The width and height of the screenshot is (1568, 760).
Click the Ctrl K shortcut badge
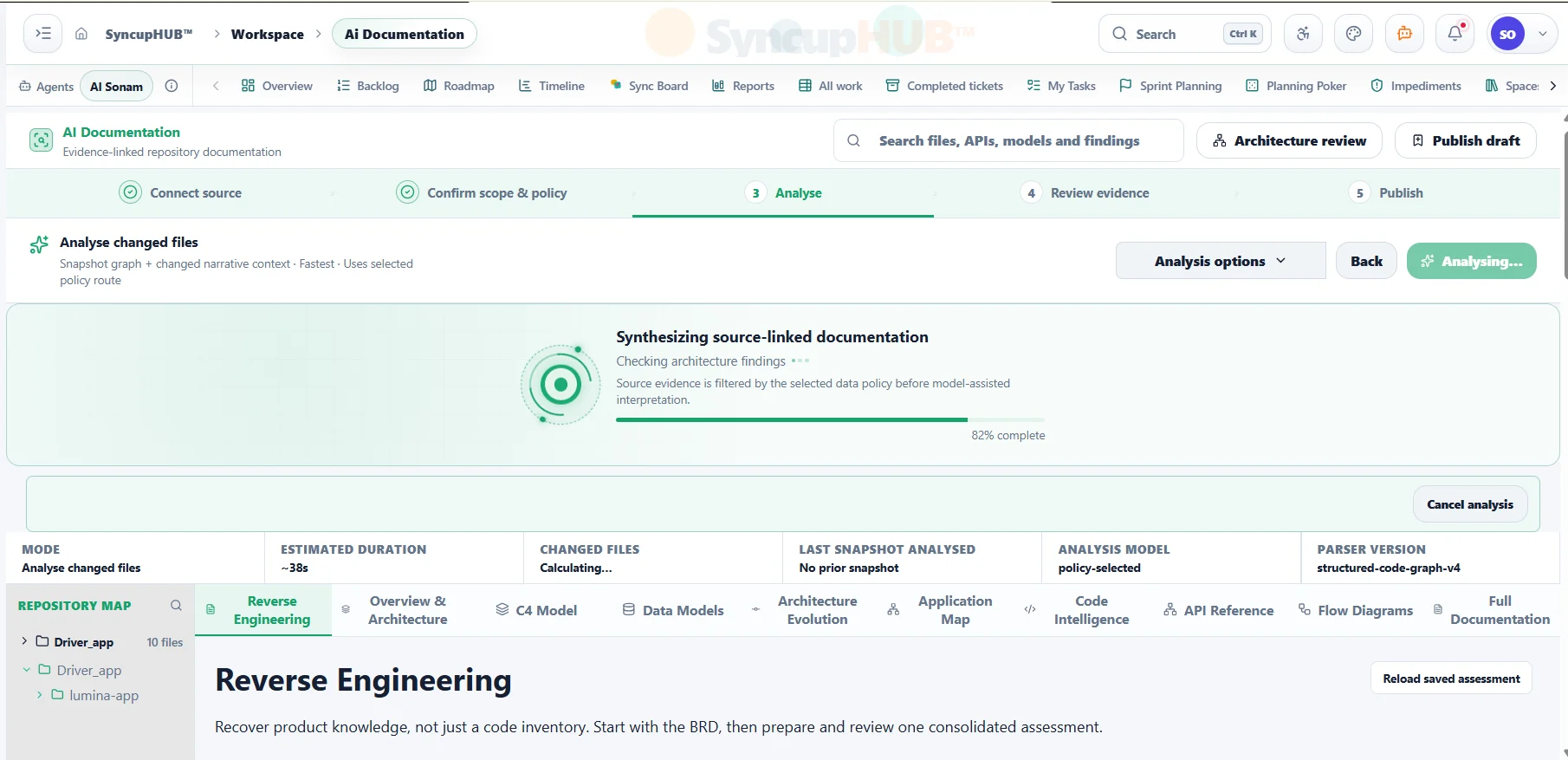1243,34
